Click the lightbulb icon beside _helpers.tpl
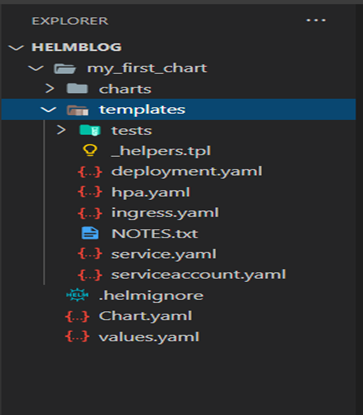The height and width of the screenshot is (415, 363). (90, 151)
